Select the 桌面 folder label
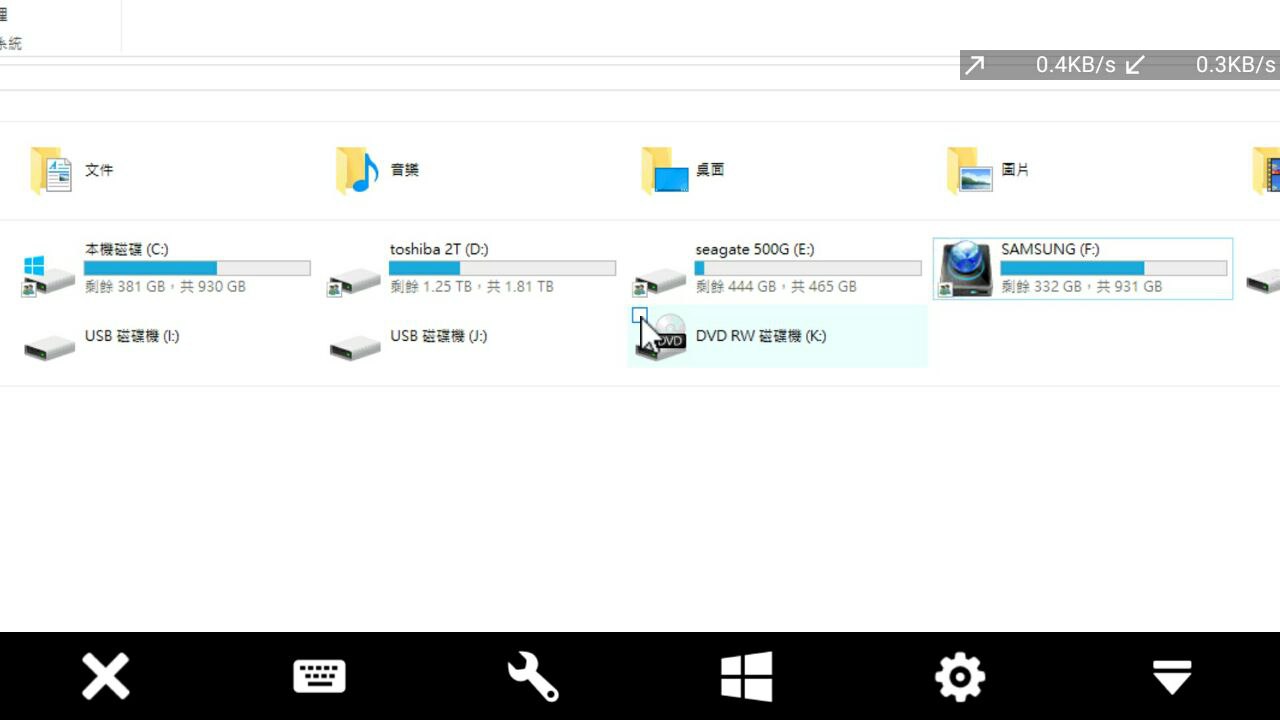The image size is (1280, 720). coord(710,170)
